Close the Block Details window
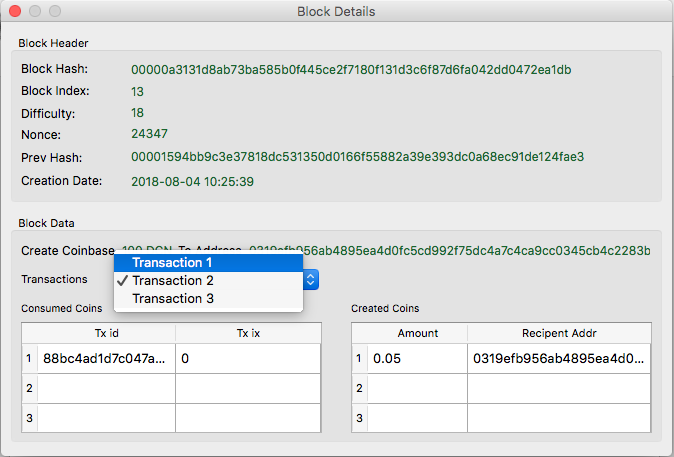Screen dimensions: 674x457 (15, 11)
